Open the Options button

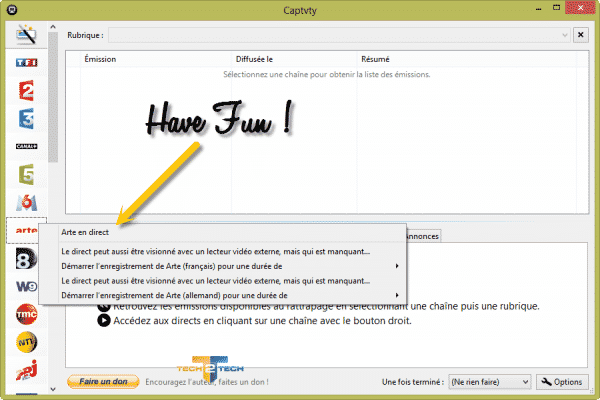click(560, 381)
